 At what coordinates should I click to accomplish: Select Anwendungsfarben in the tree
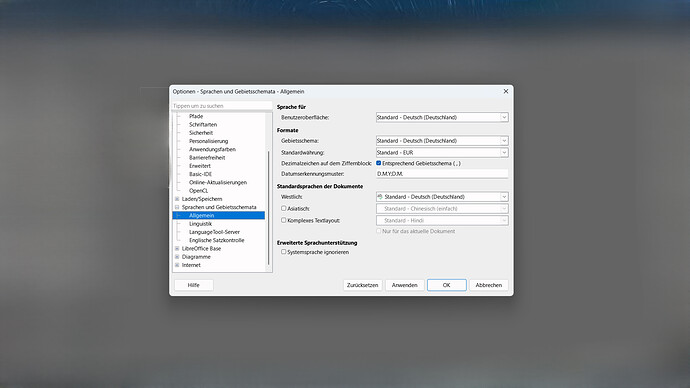click(212, 149)
